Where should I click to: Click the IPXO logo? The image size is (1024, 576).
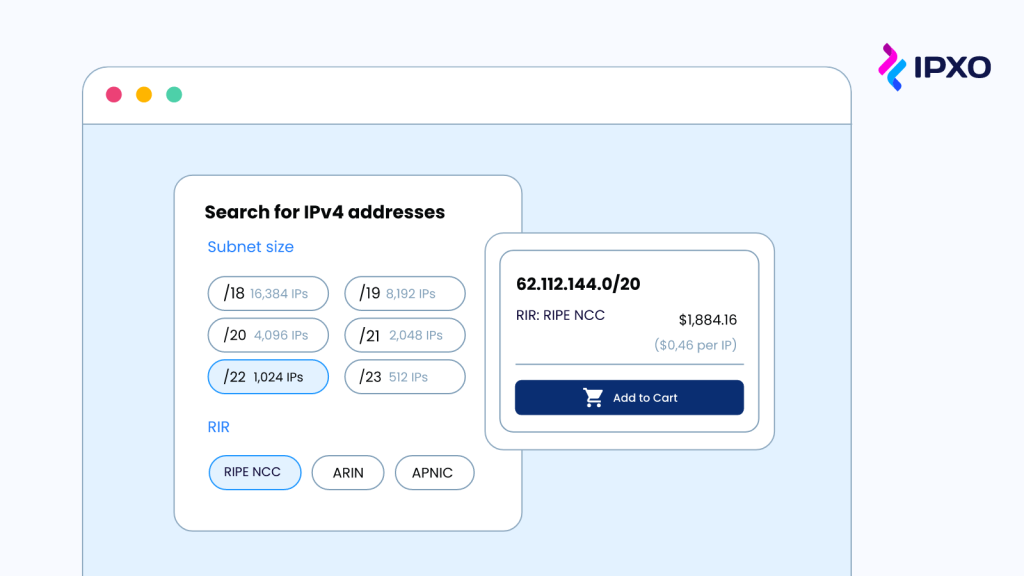[x=934, y=67]
